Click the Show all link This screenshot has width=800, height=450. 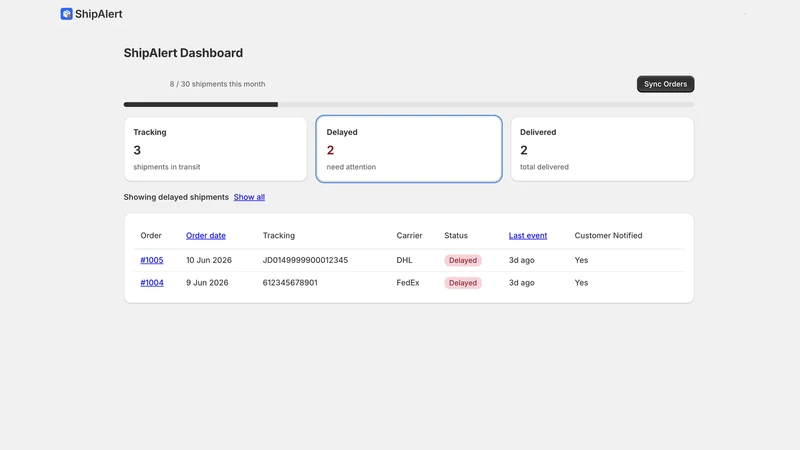click(249, 197)
